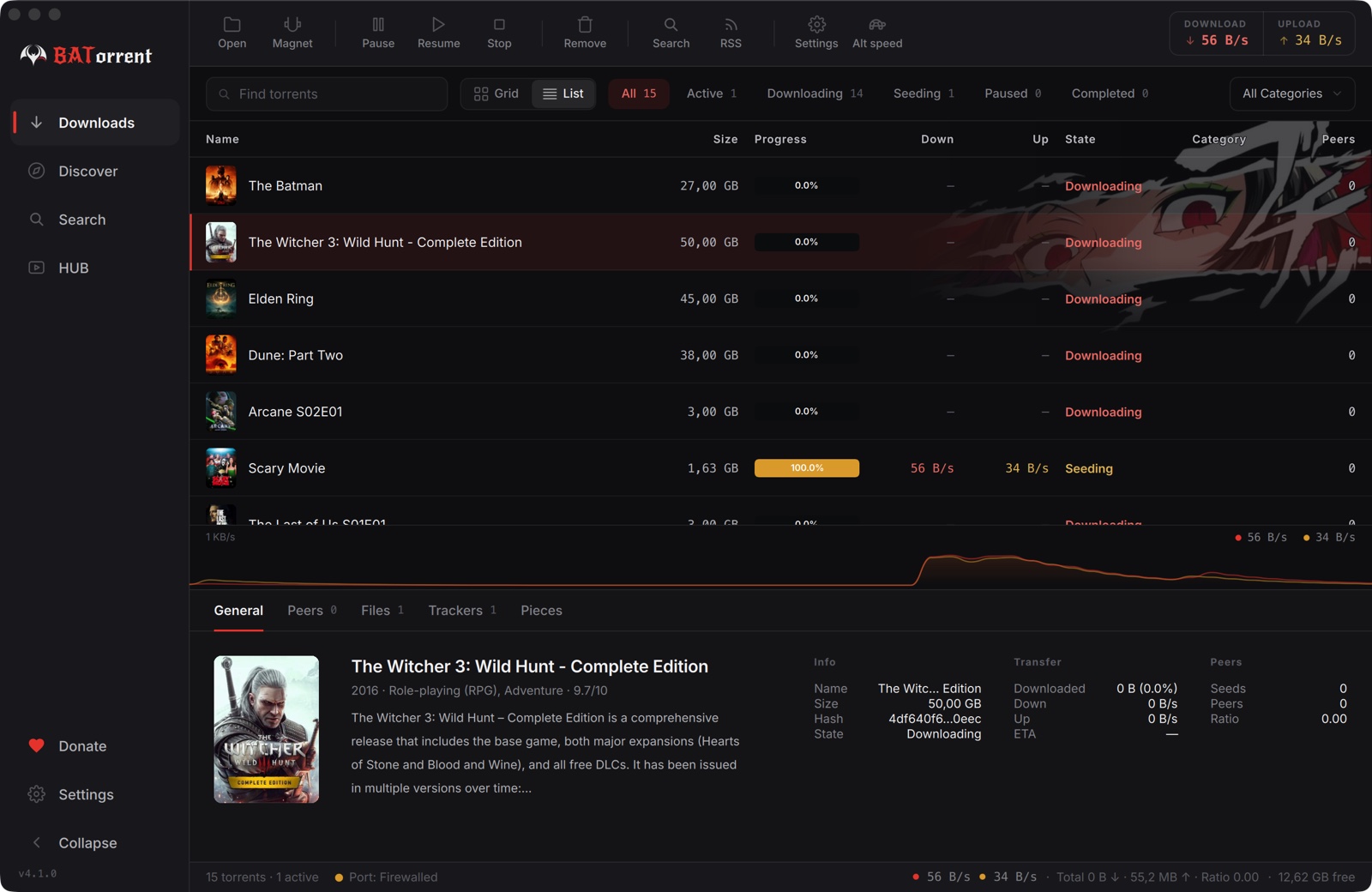Open the RSS feeds tool
The height and width of the screenshot is (892, 1372).
[x=731, y=33]
